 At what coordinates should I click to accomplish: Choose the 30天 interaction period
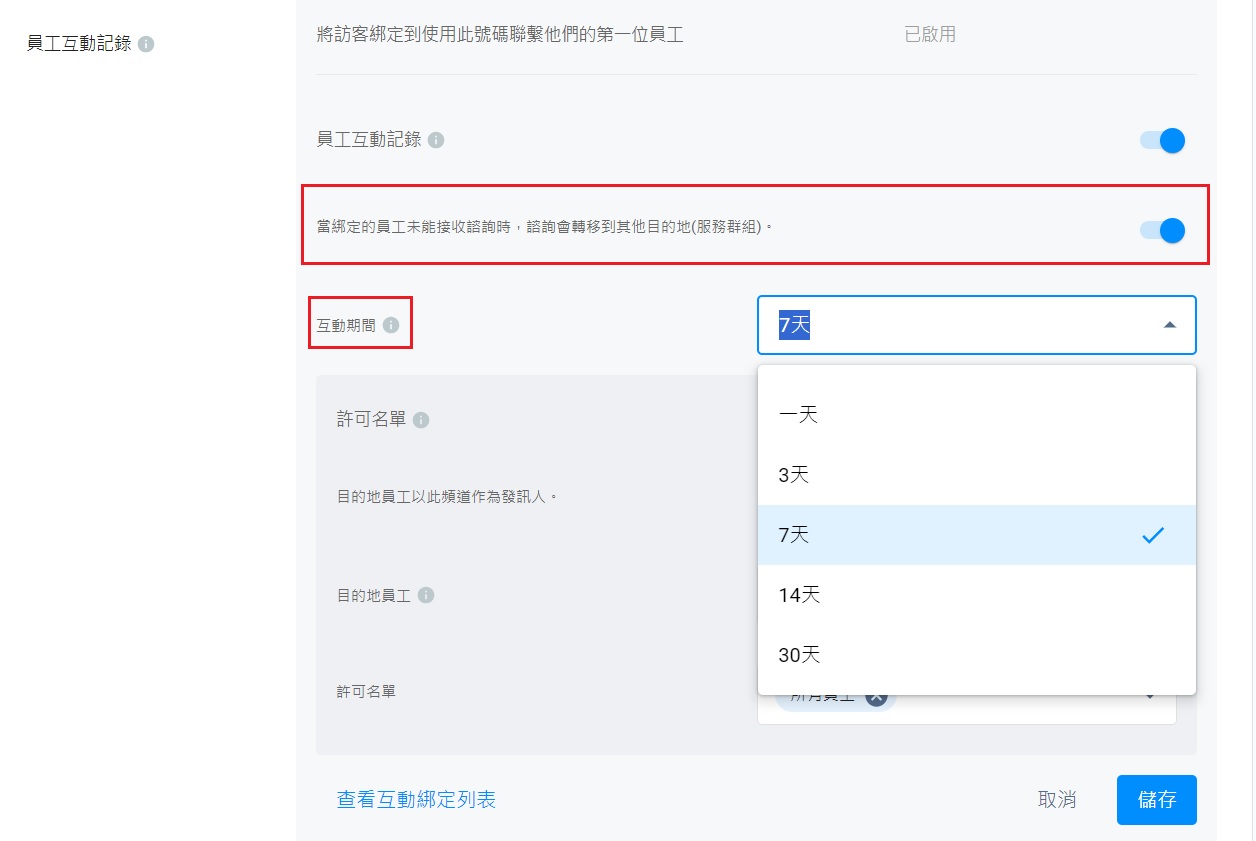[799, 655]
